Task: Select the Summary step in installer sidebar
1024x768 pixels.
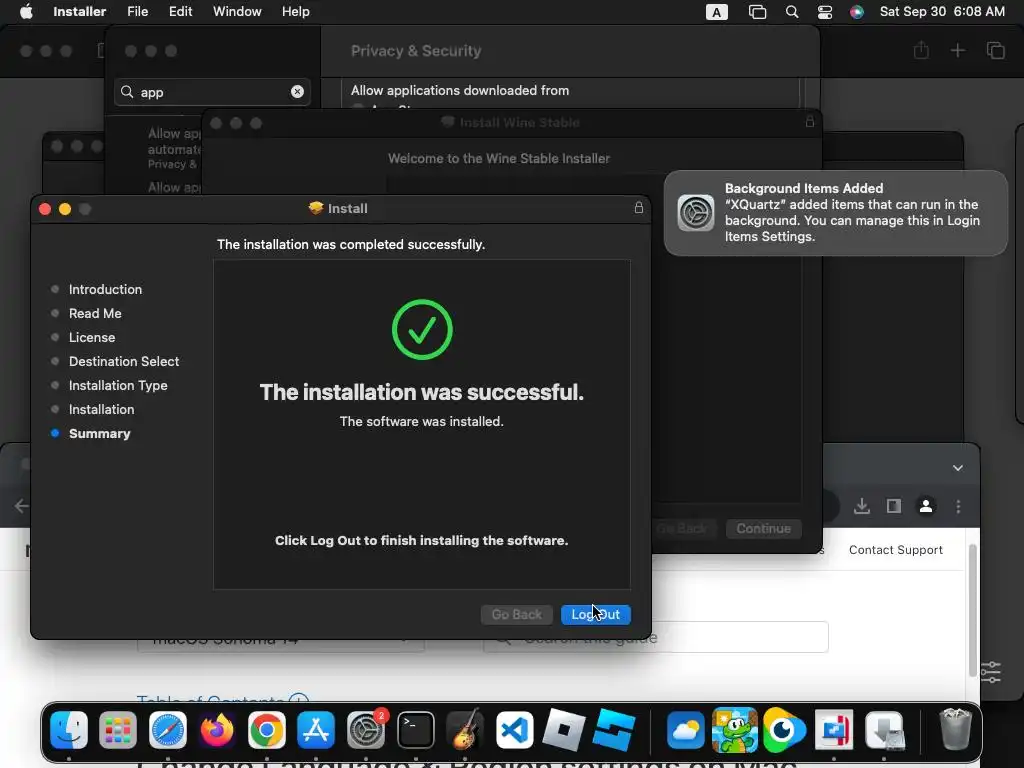Action: [99, 434]
